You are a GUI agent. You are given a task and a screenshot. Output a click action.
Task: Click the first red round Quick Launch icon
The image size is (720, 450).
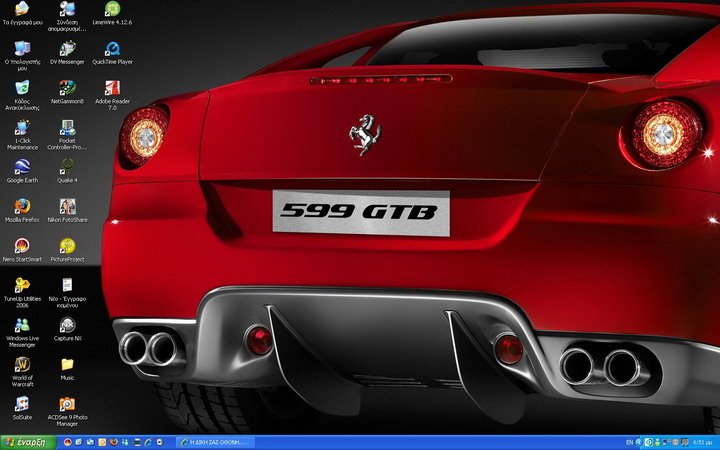[68, 442]
